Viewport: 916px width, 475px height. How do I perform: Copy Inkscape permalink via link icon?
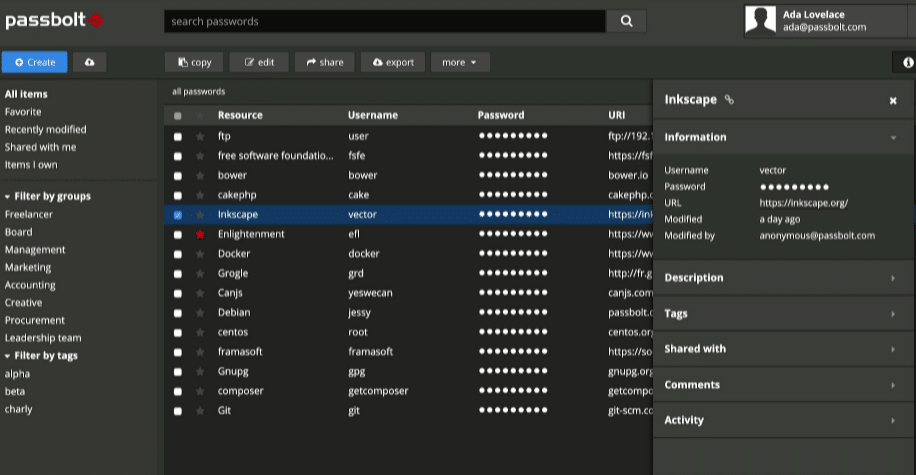[729, 99]
